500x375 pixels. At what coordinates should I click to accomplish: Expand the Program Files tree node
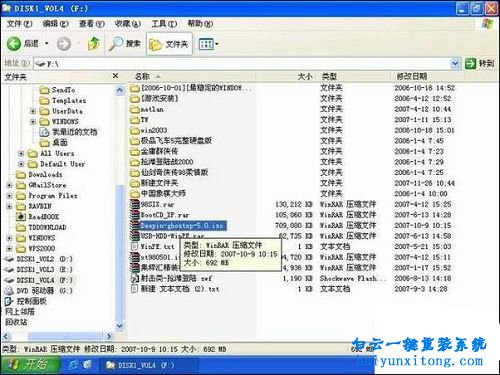coord(9,196)
